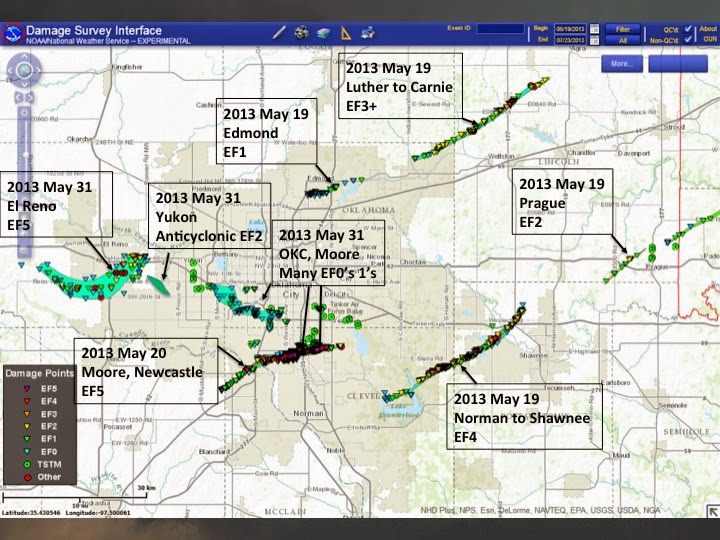Open the More... button
This screenshot has height=540, width=720.
622,64
